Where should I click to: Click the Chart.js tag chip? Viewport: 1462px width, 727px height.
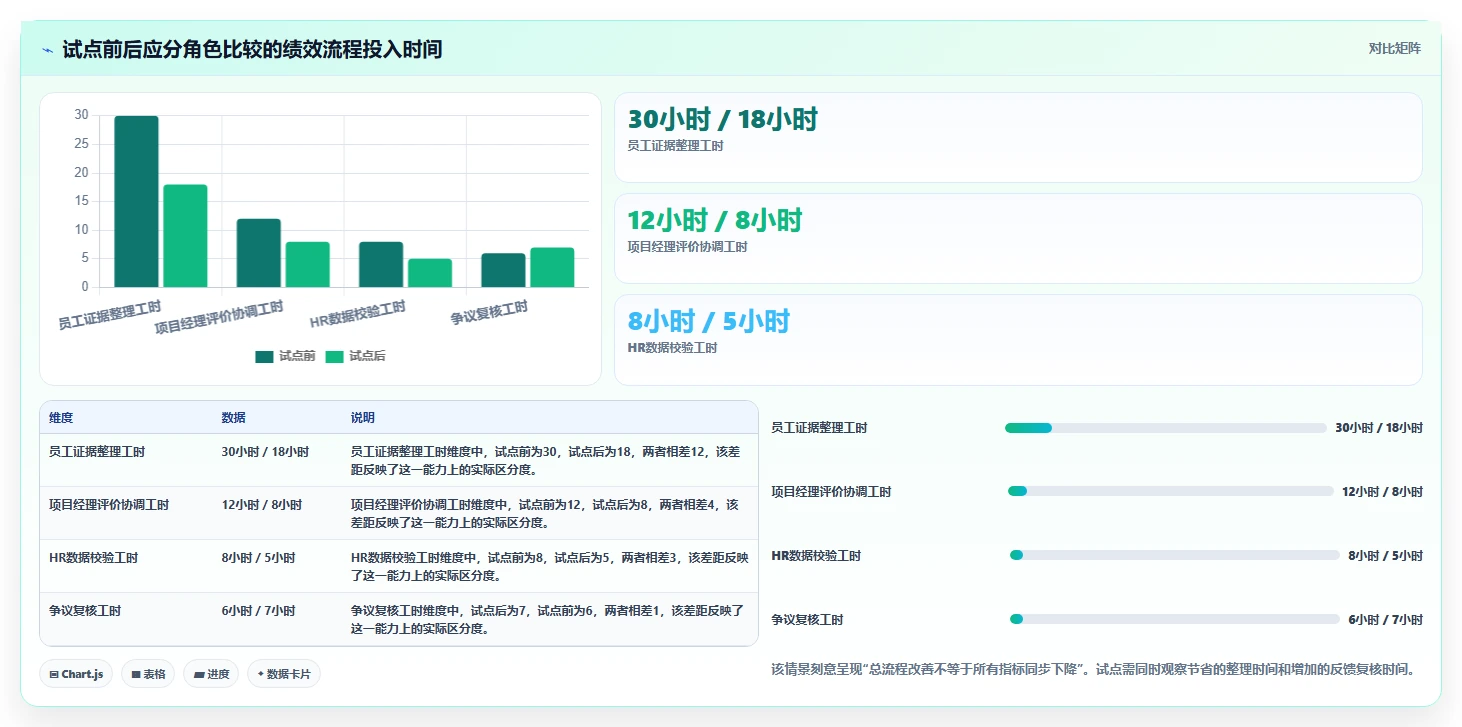coord(76,674)
